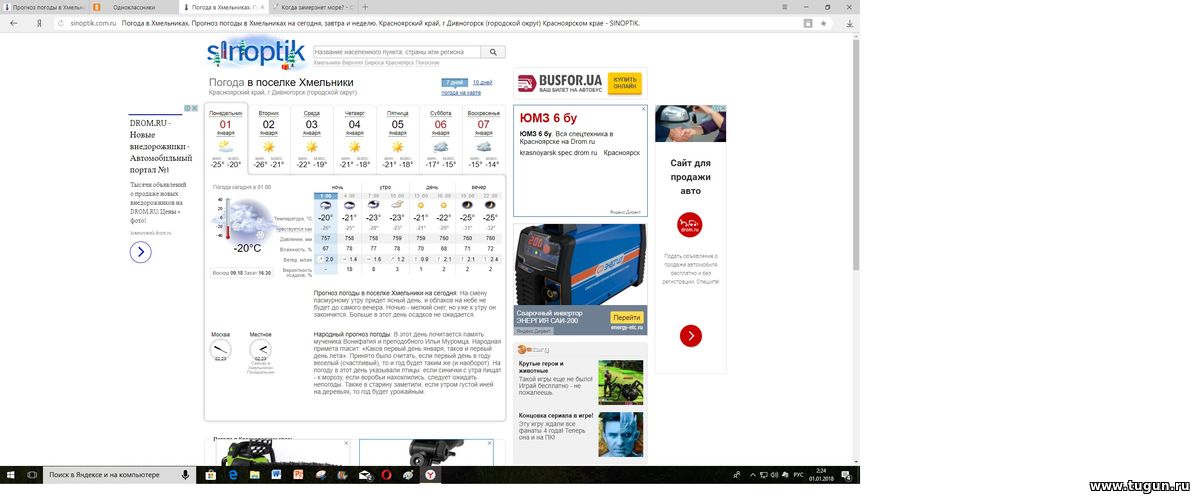Click the night cloud icon at 1:00
Image resolution: width=1200 pixels, height=504 pixels.
tap(325, 205)
